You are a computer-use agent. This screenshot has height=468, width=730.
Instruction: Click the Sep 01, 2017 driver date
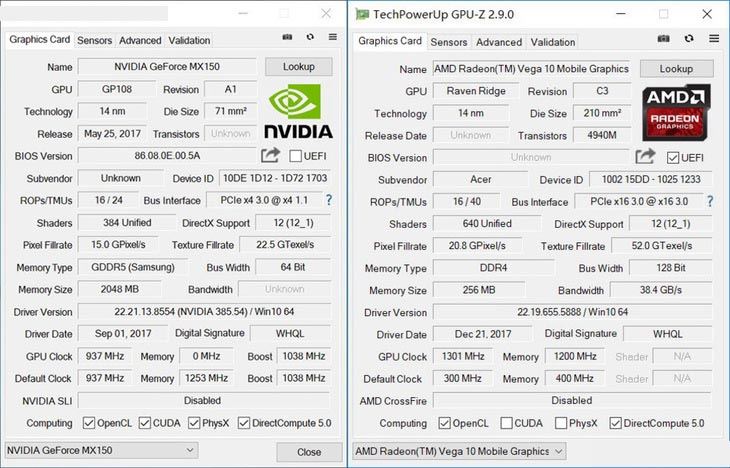[123, 333]
